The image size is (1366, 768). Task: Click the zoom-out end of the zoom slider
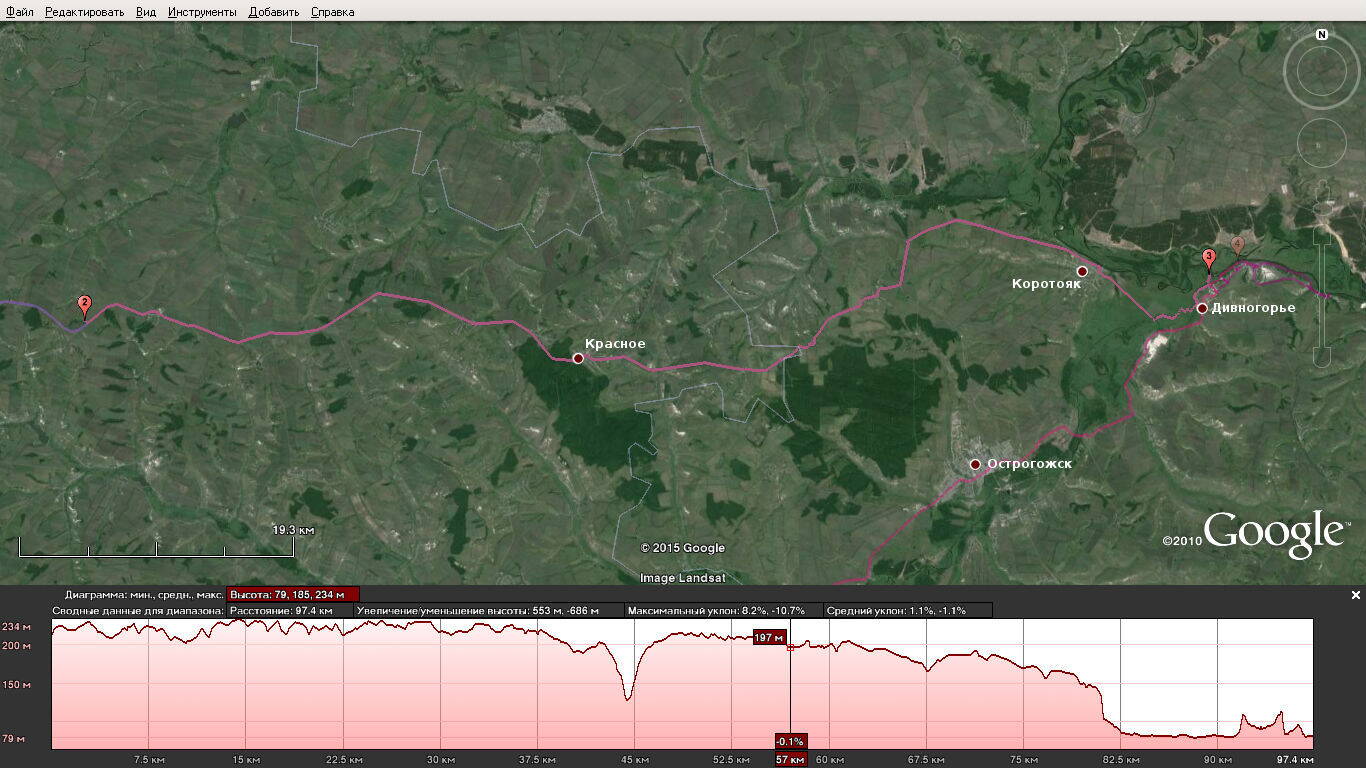point(1322,358)
